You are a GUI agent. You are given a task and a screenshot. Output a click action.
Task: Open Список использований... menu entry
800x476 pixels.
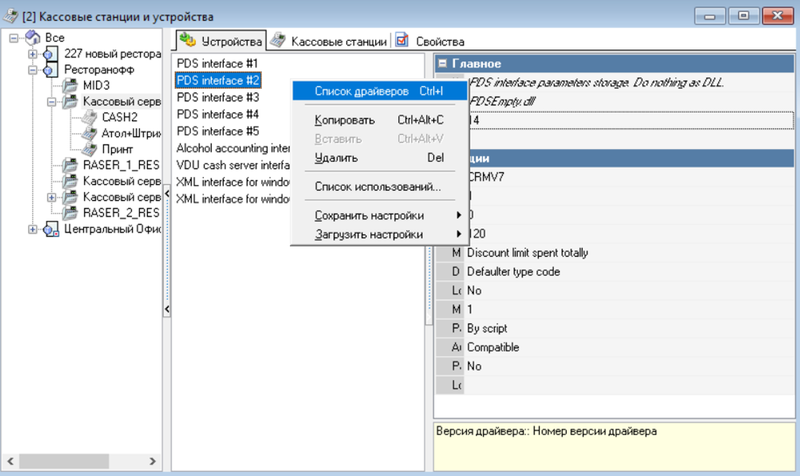(x=379, y=187)
